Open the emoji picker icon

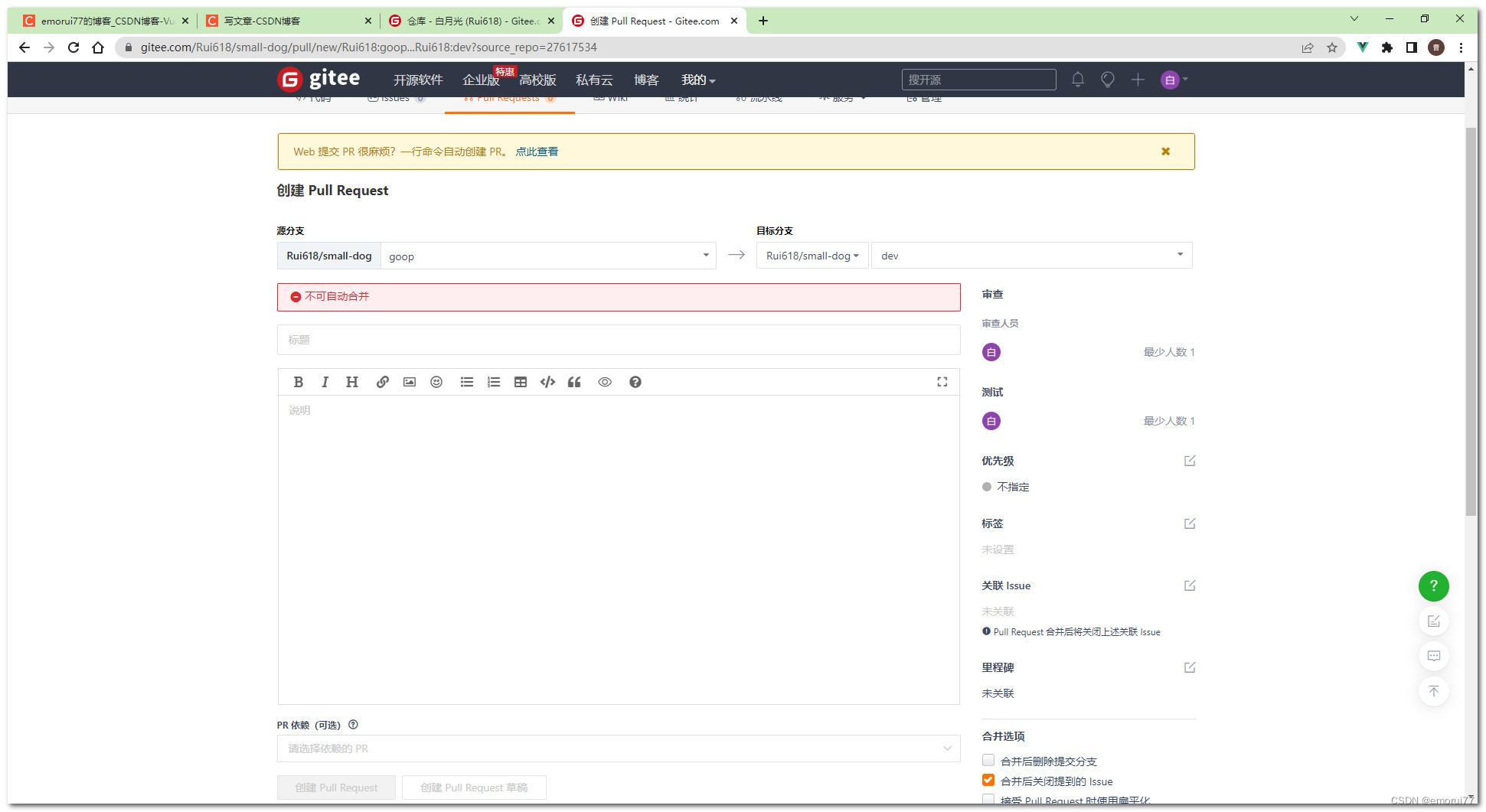pos(436,382)
